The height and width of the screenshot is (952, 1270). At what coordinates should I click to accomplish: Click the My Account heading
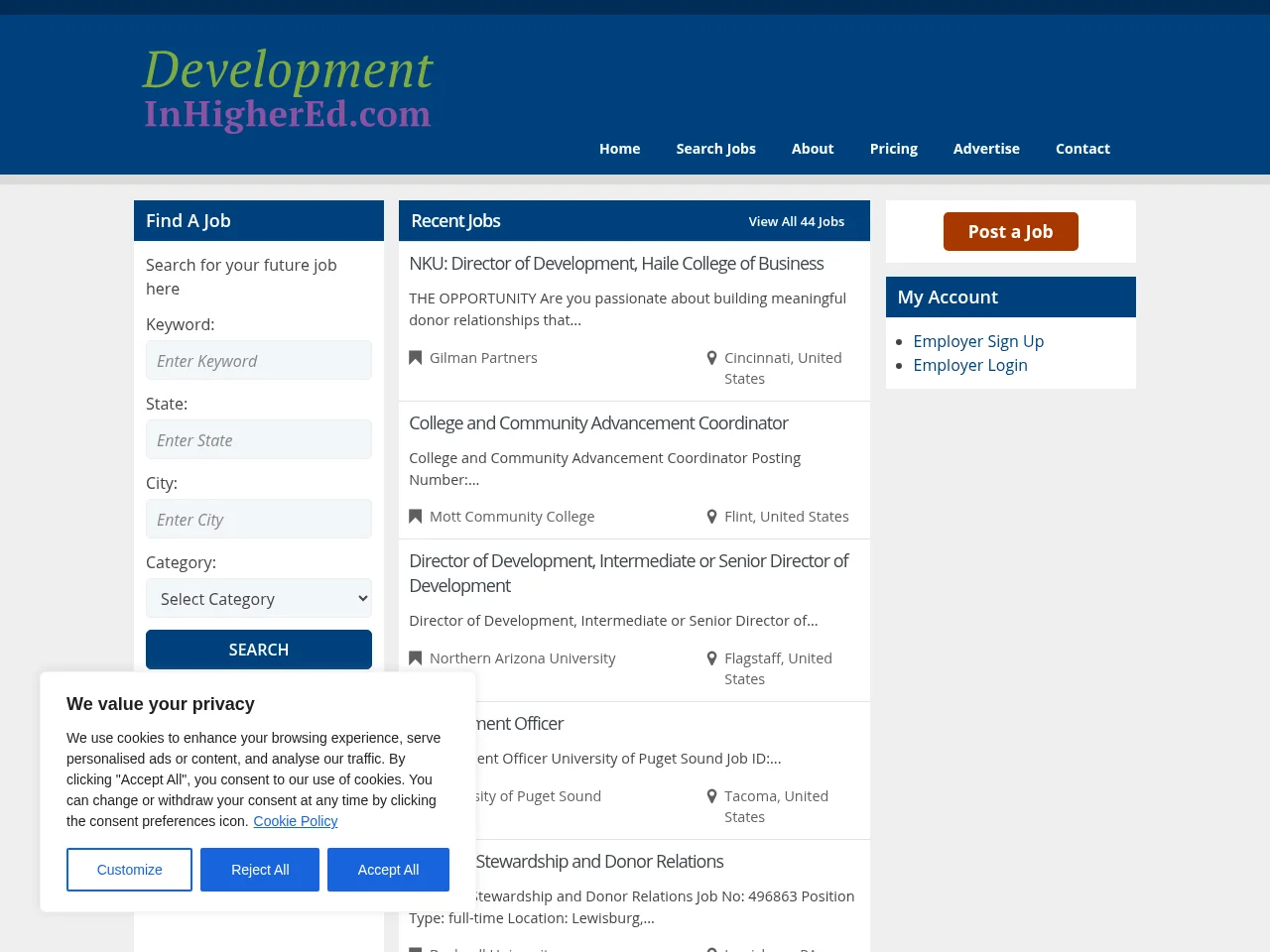click(948, 297)
